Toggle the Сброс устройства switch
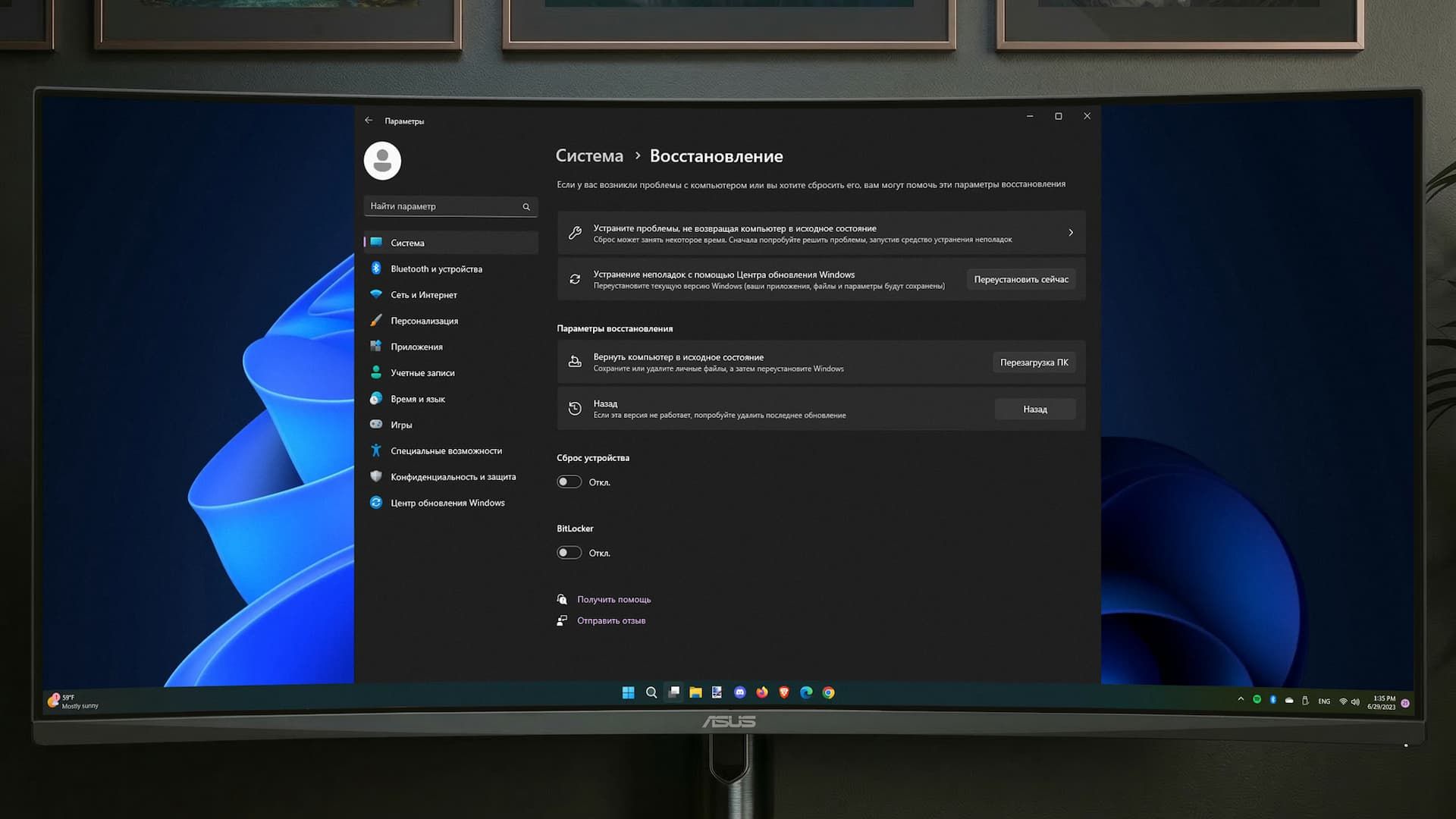 569,482
